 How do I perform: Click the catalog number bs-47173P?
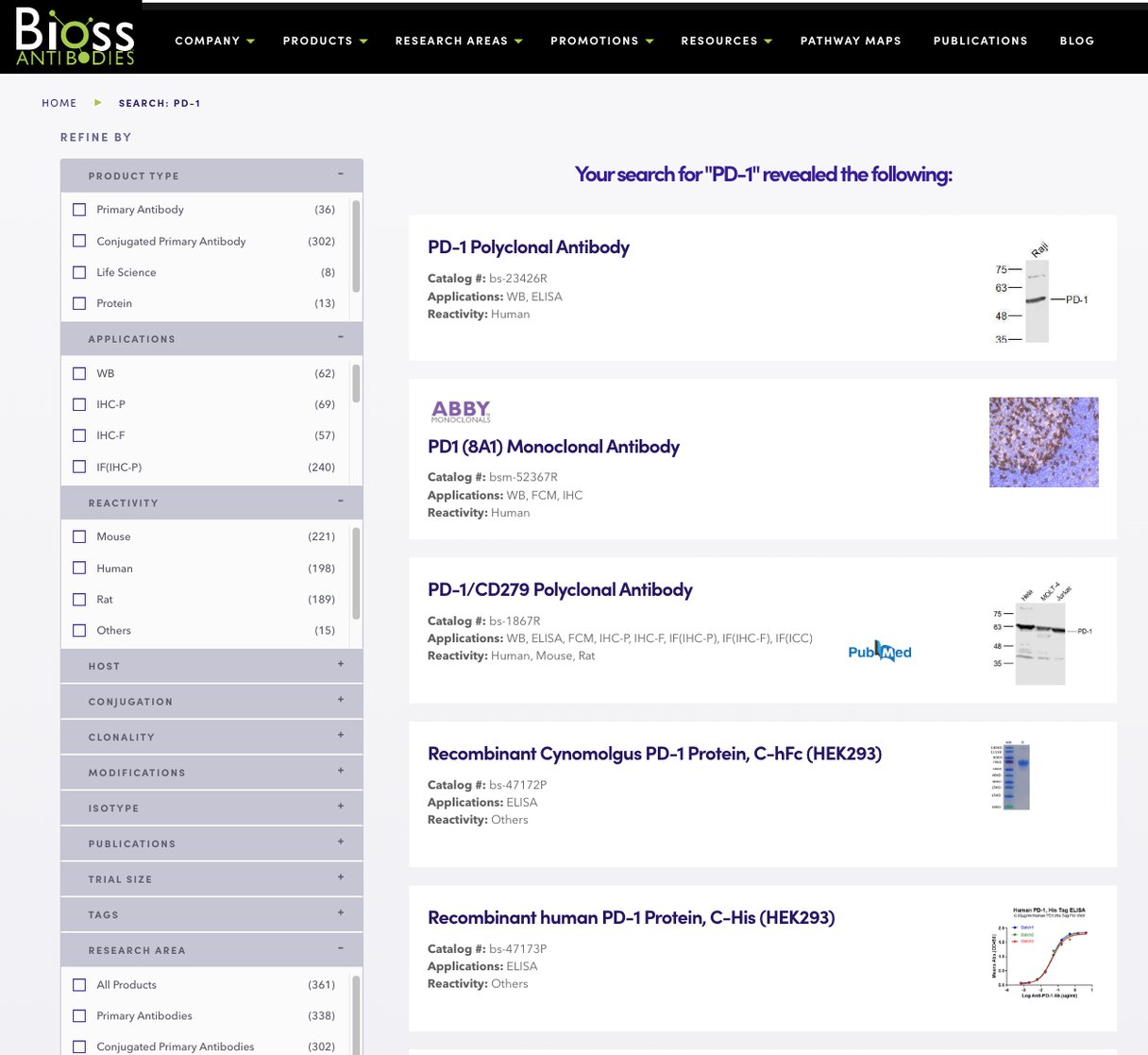[x=517, y=949]
